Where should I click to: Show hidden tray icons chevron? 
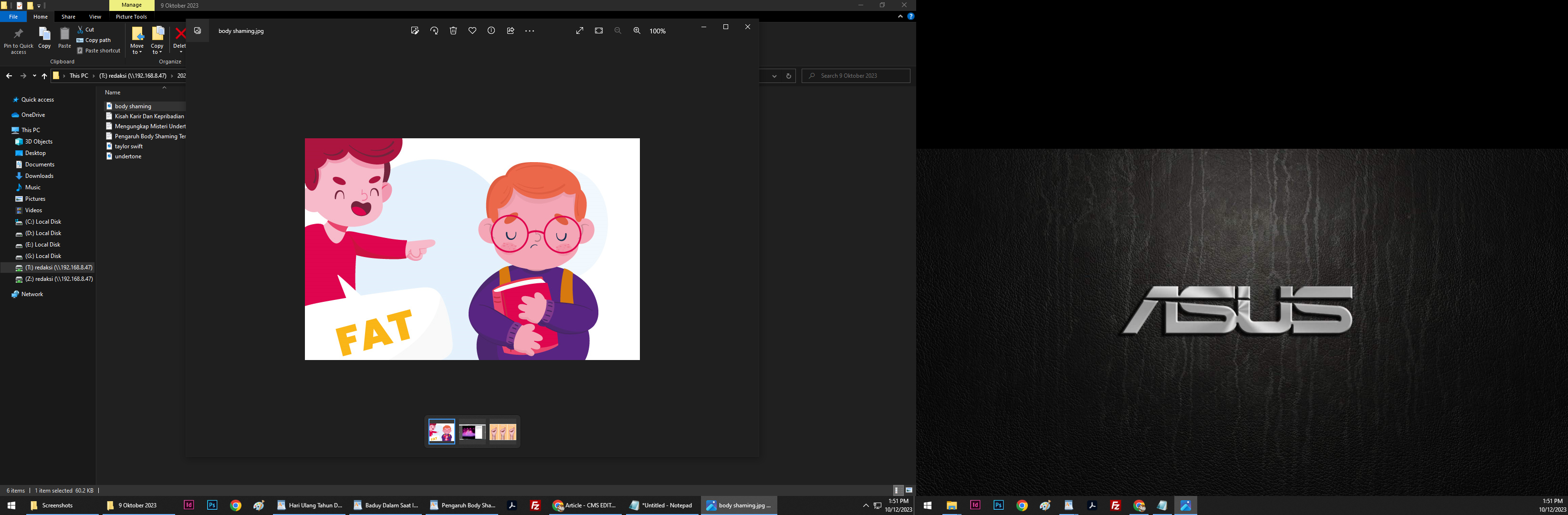tap(866, 505)
